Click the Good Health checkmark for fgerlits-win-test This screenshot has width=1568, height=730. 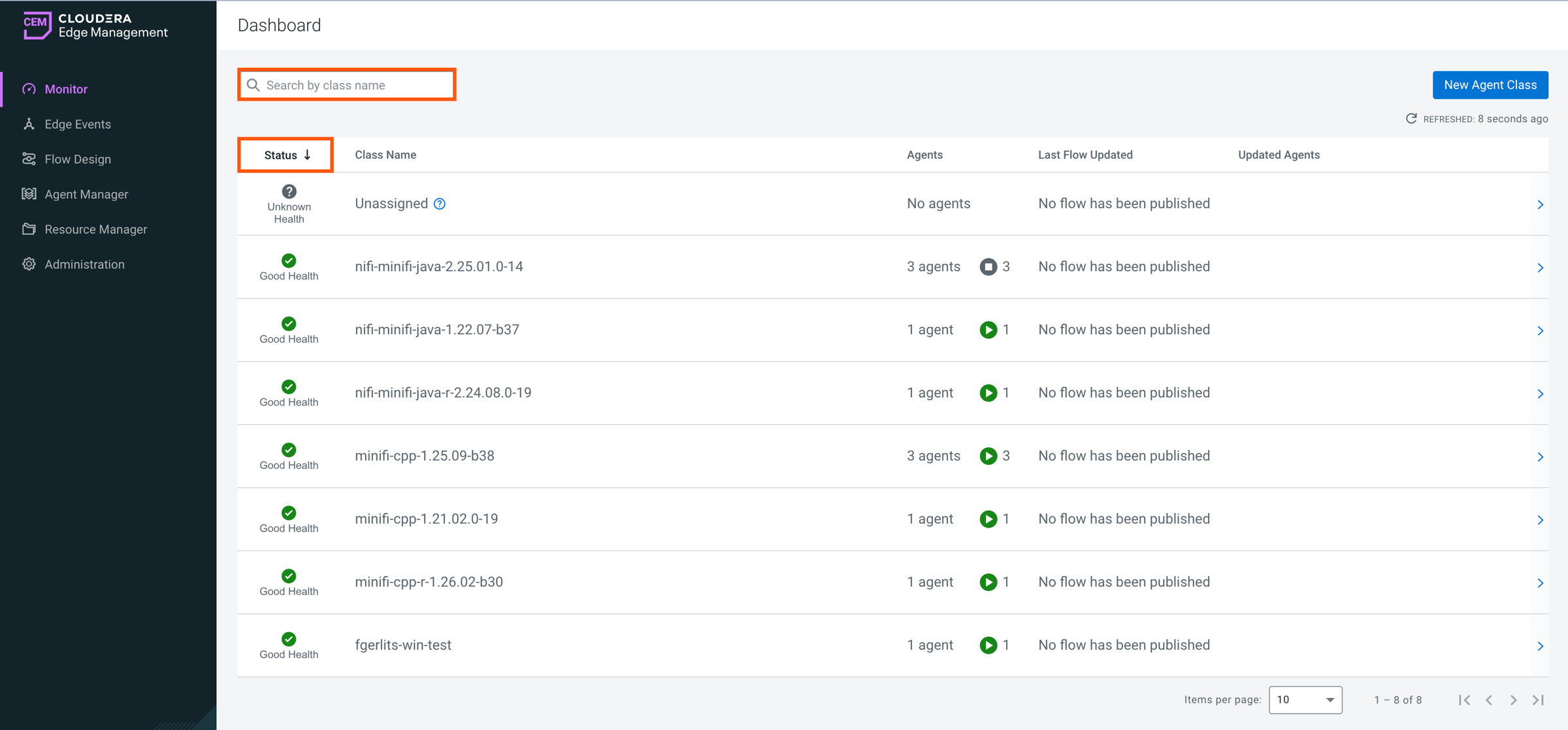(289, 639)
